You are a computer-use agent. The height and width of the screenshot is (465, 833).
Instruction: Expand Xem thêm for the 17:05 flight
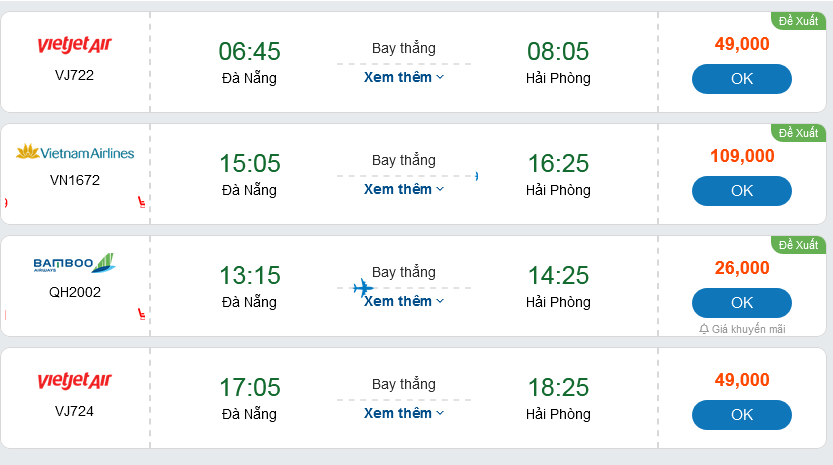pyautogui.click(x=403, y=413)
